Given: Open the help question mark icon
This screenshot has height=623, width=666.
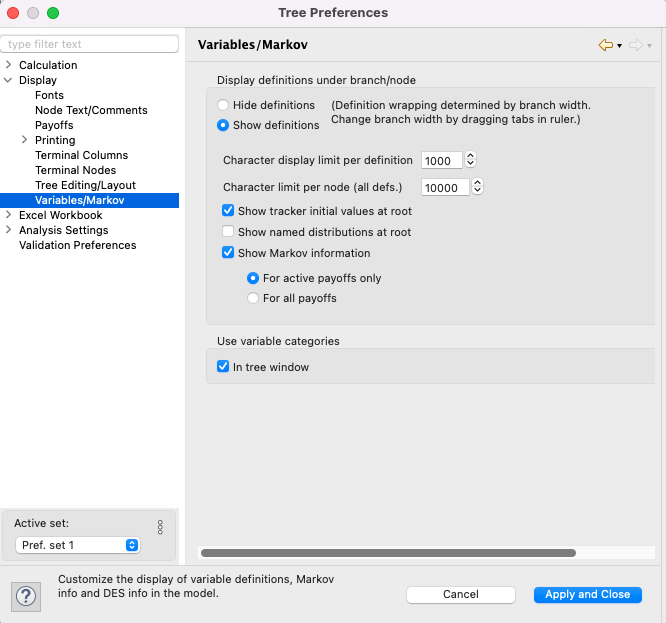Looking at the screenshot, I should (x=26, y=596).
